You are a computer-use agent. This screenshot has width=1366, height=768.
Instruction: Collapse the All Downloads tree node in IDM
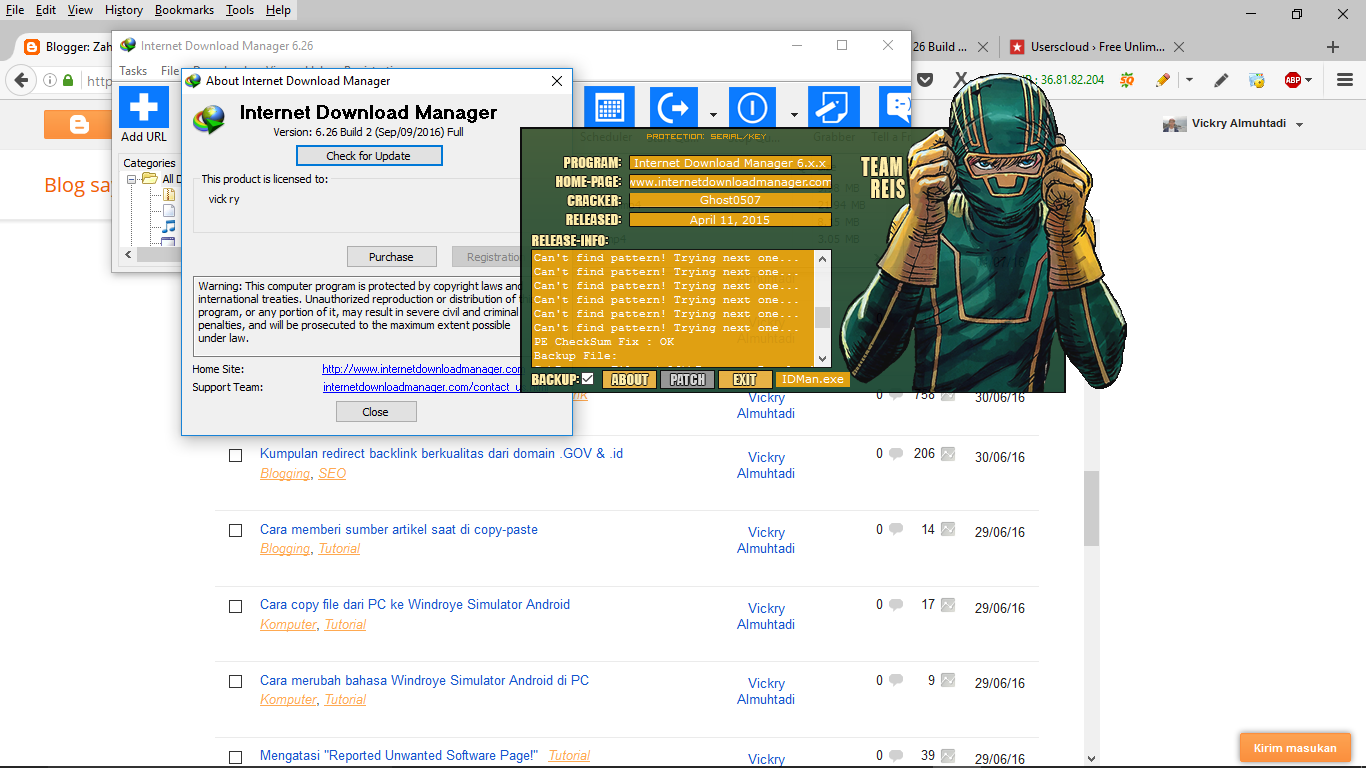(x=131, y=179)
